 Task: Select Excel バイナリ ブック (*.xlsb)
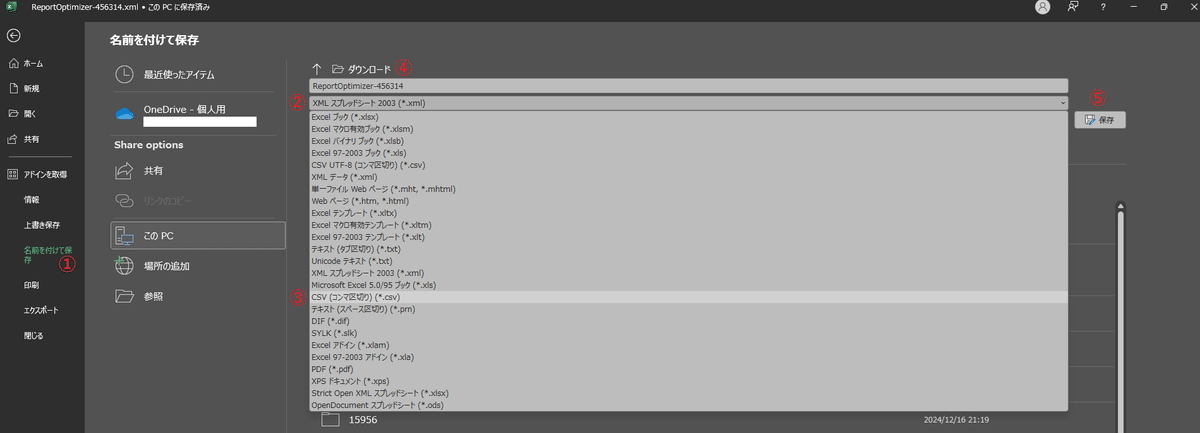click(x=687, y=140)
